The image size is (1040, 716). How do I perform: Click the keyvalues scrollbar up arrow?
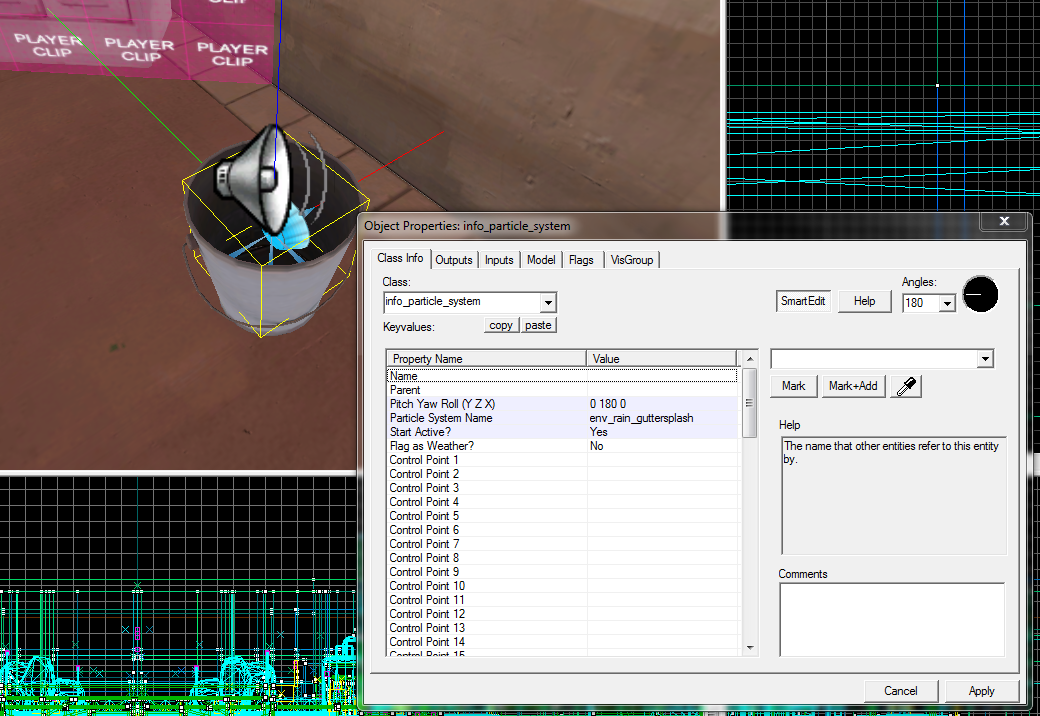coord(750,359)
